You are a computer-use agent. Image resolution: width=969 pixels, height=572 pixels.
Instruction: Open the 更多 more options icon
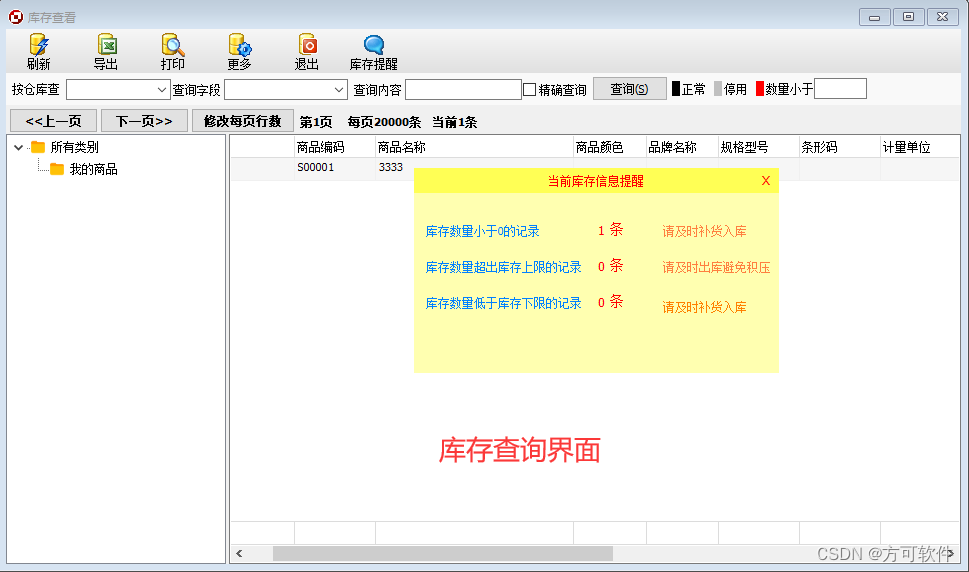240,44
